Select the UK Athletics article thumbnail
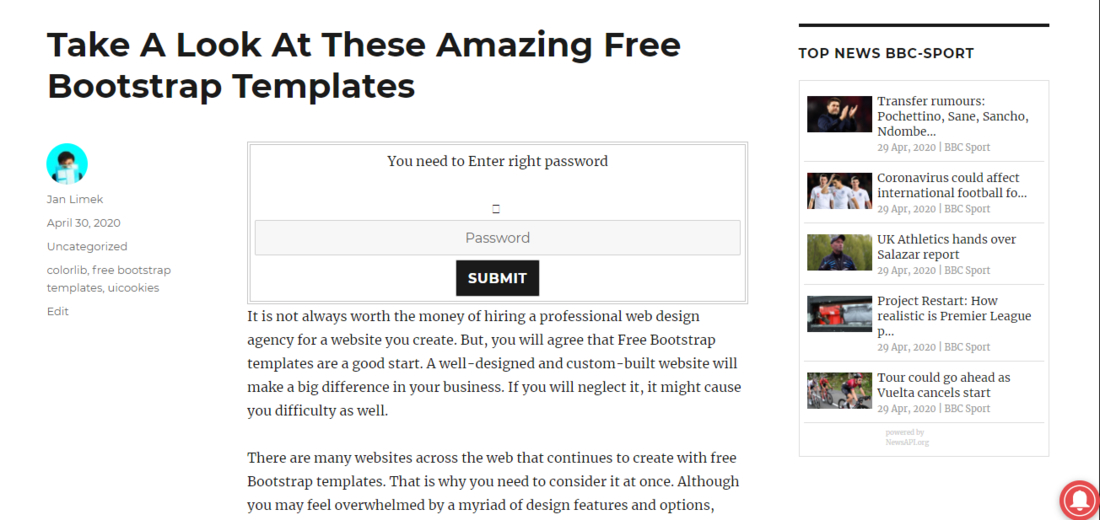Image resolution: width=1100 pixels, height=520 pixels. pyautogui.click(x=840, y=252)
